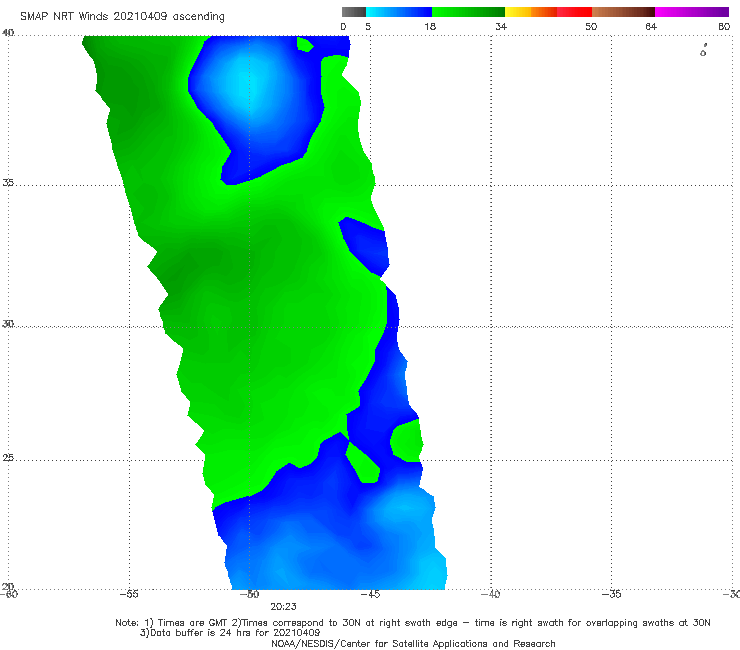Click the longitude axis label '-35'
Image resolution: width=740 pixels, height=650 pixels.
(x=612, y=594)
